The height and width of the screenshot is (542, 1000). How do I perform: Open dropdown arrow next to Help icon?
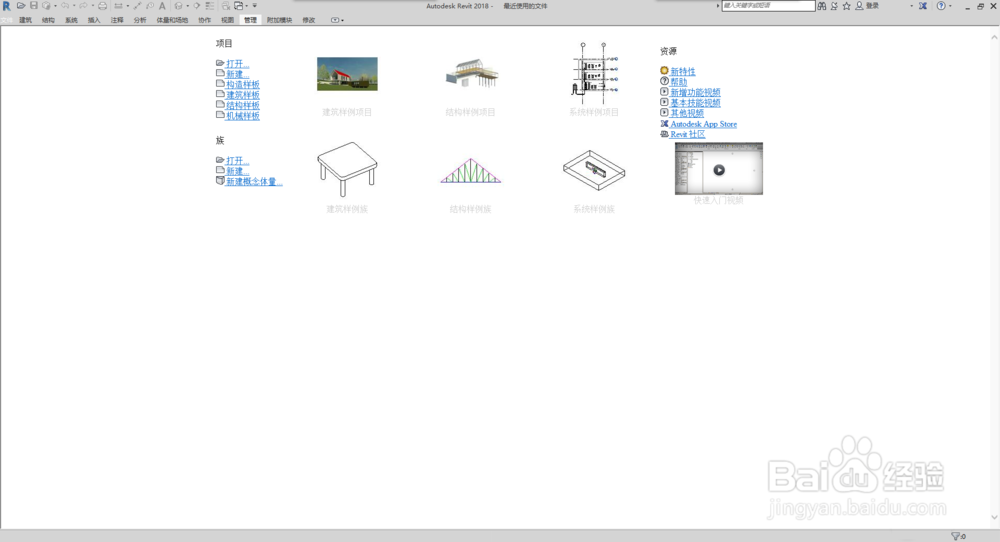point(950,6)
